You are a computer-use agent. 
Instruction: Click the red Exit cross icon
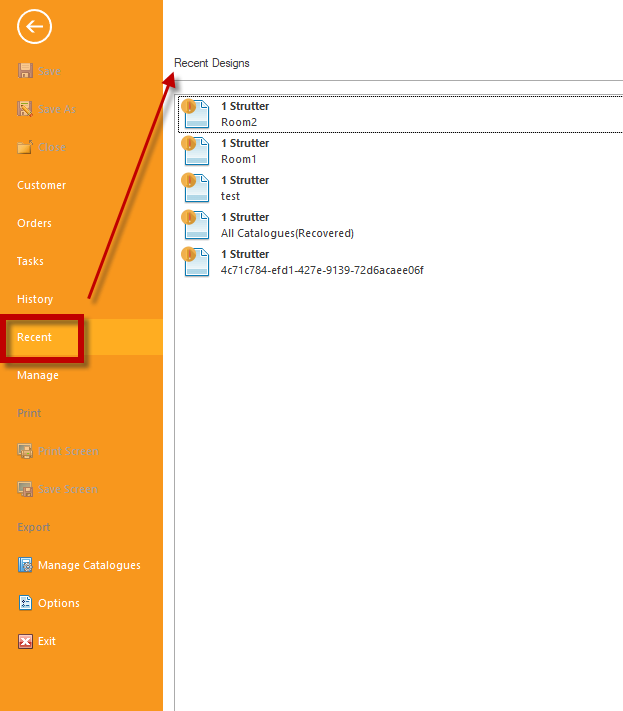click(25, 641)
